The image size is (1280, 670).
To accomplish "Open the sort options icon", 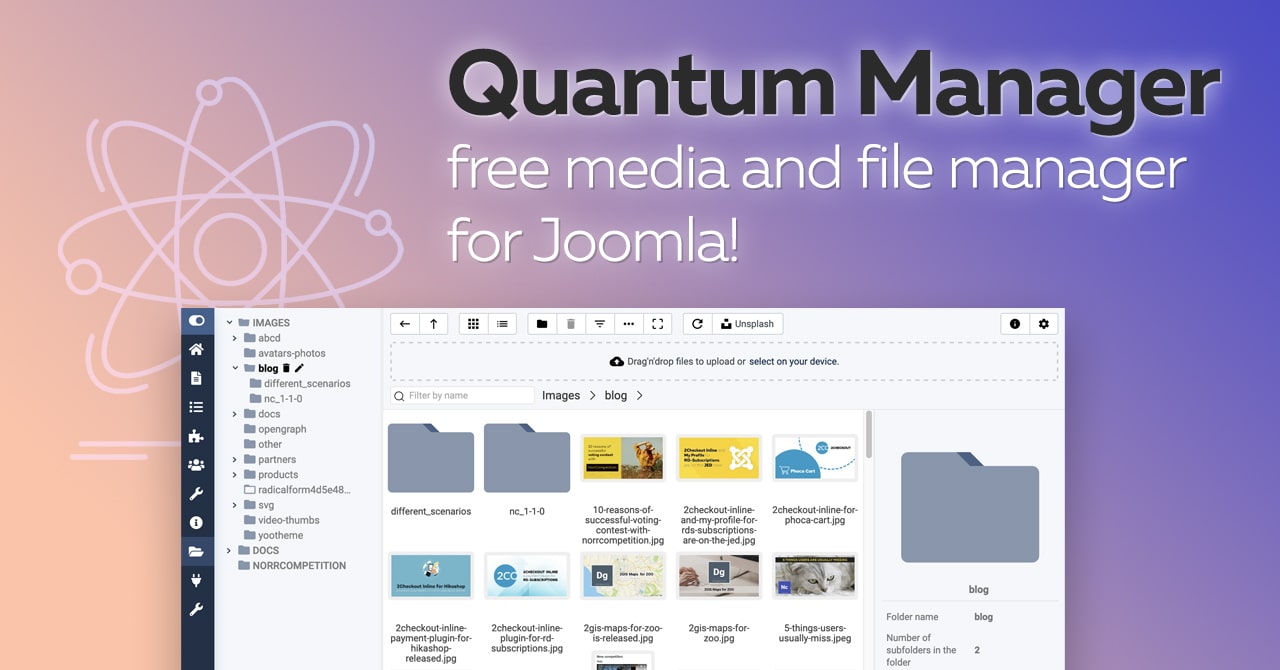I will (x=599, y=323).
